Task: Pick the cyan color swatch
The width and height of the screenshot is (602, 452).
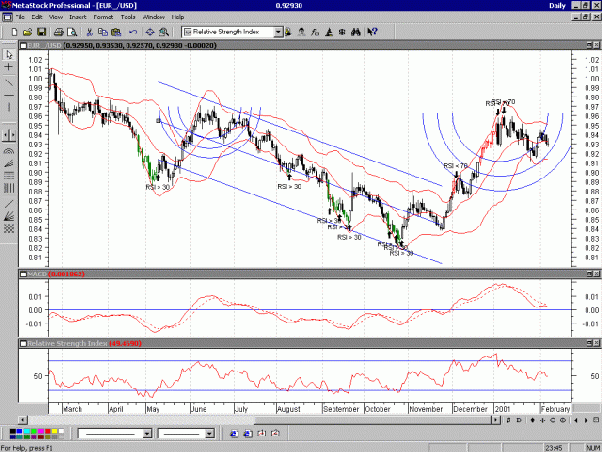Action: pyautogui.click(x=26, y=432)
